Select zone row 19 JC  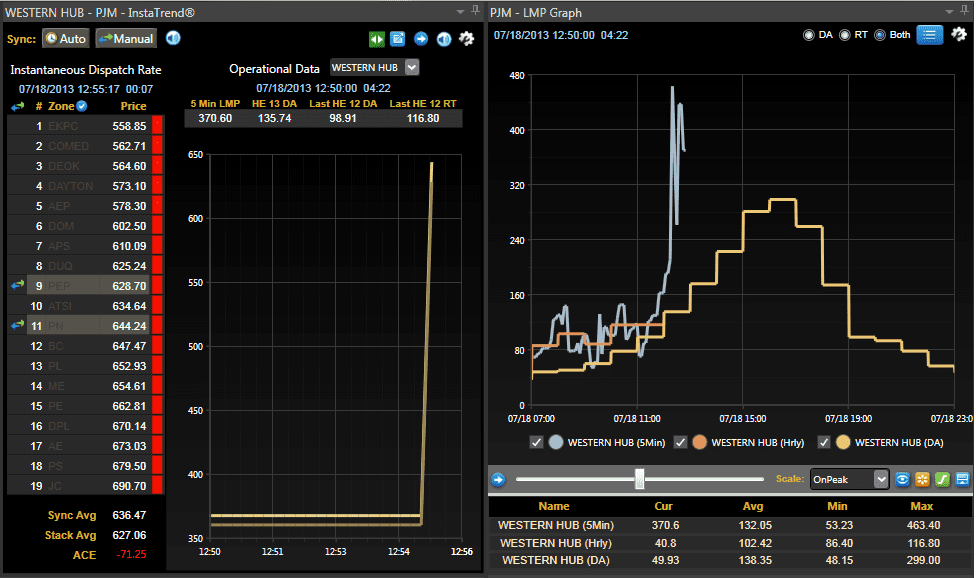coord(85,486)
